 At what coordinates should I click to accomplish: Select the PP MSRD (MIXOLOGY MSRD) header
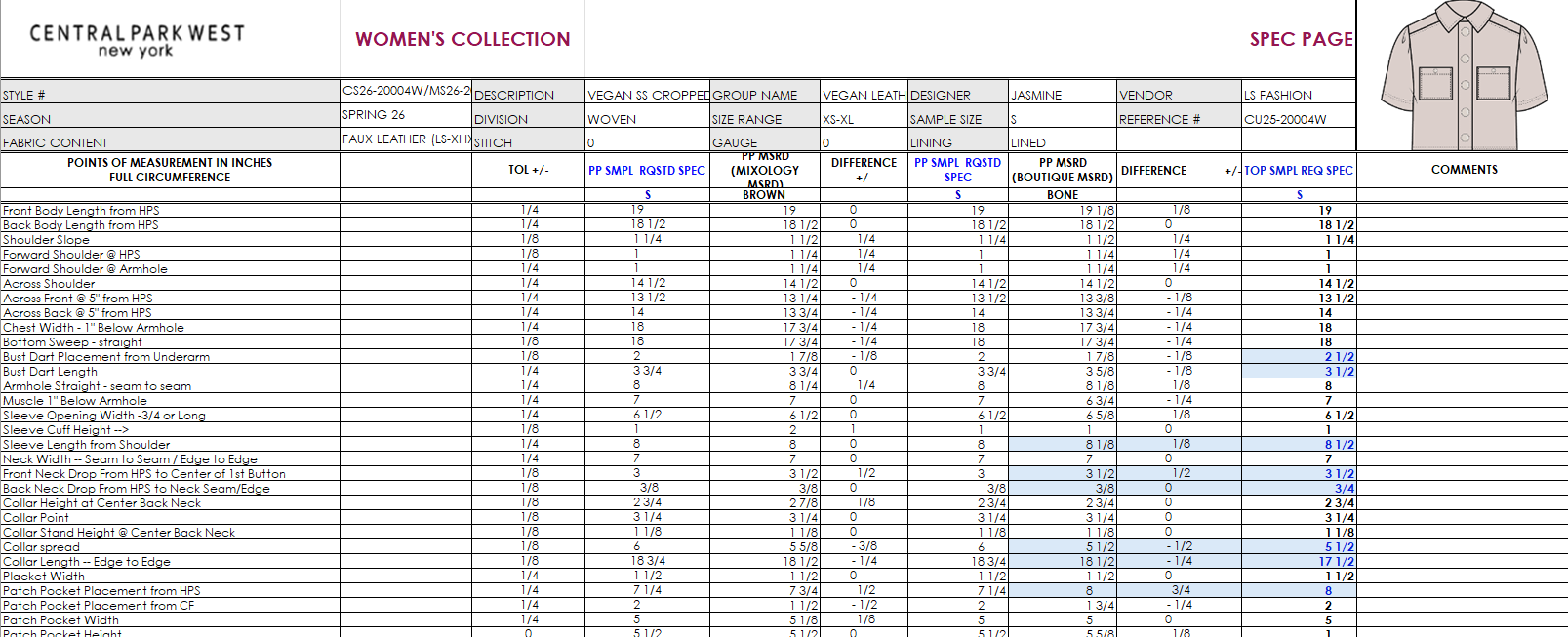[765, 170]
